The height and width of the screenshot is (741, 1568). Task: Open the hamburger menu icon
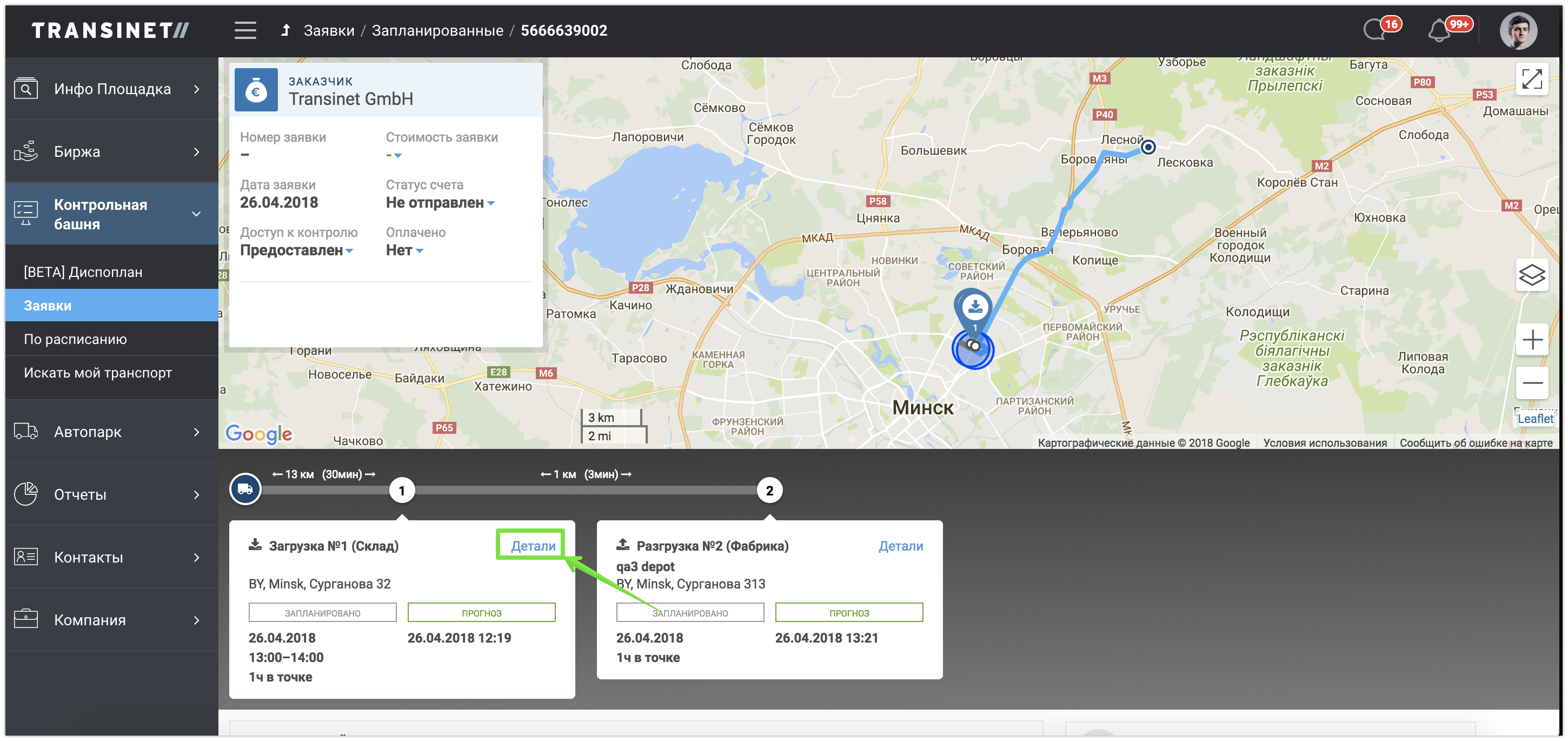point(245,30)
